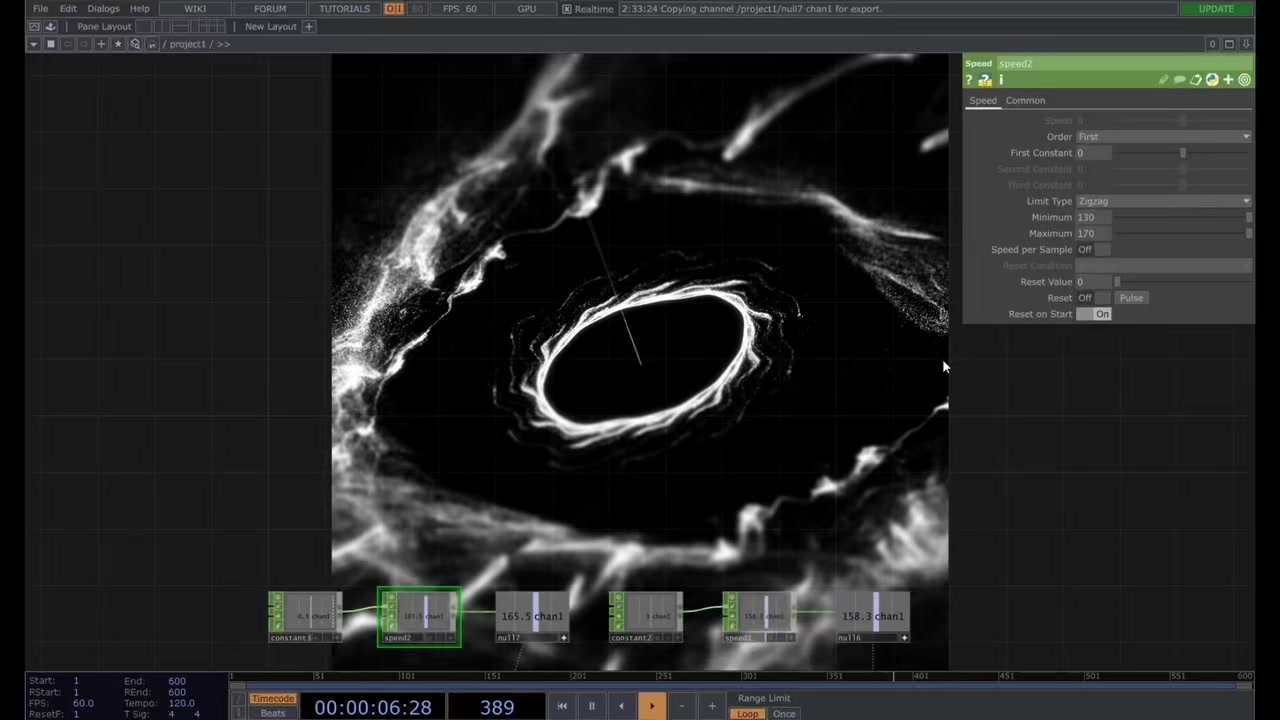This screenshot has height=720, width=1280.
Task: Click the star bookmark icon in path bar
Action: point(118,44)
